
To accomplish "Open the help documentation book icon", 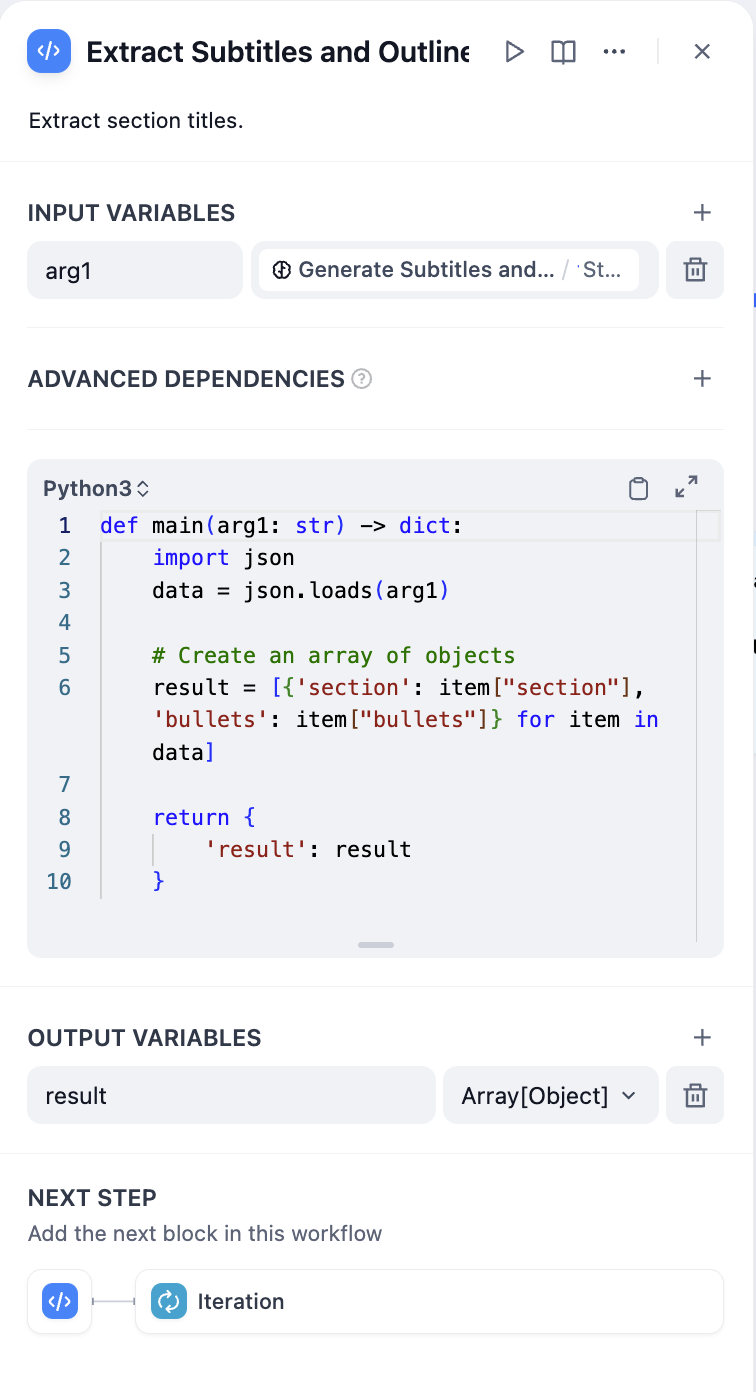I will click(563, 52).
